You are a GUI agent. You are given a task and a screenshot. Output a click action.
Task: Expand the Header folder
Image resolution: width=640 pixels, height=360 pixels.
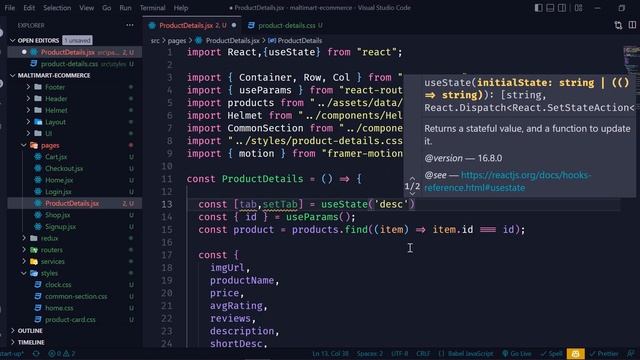[56, 99]
